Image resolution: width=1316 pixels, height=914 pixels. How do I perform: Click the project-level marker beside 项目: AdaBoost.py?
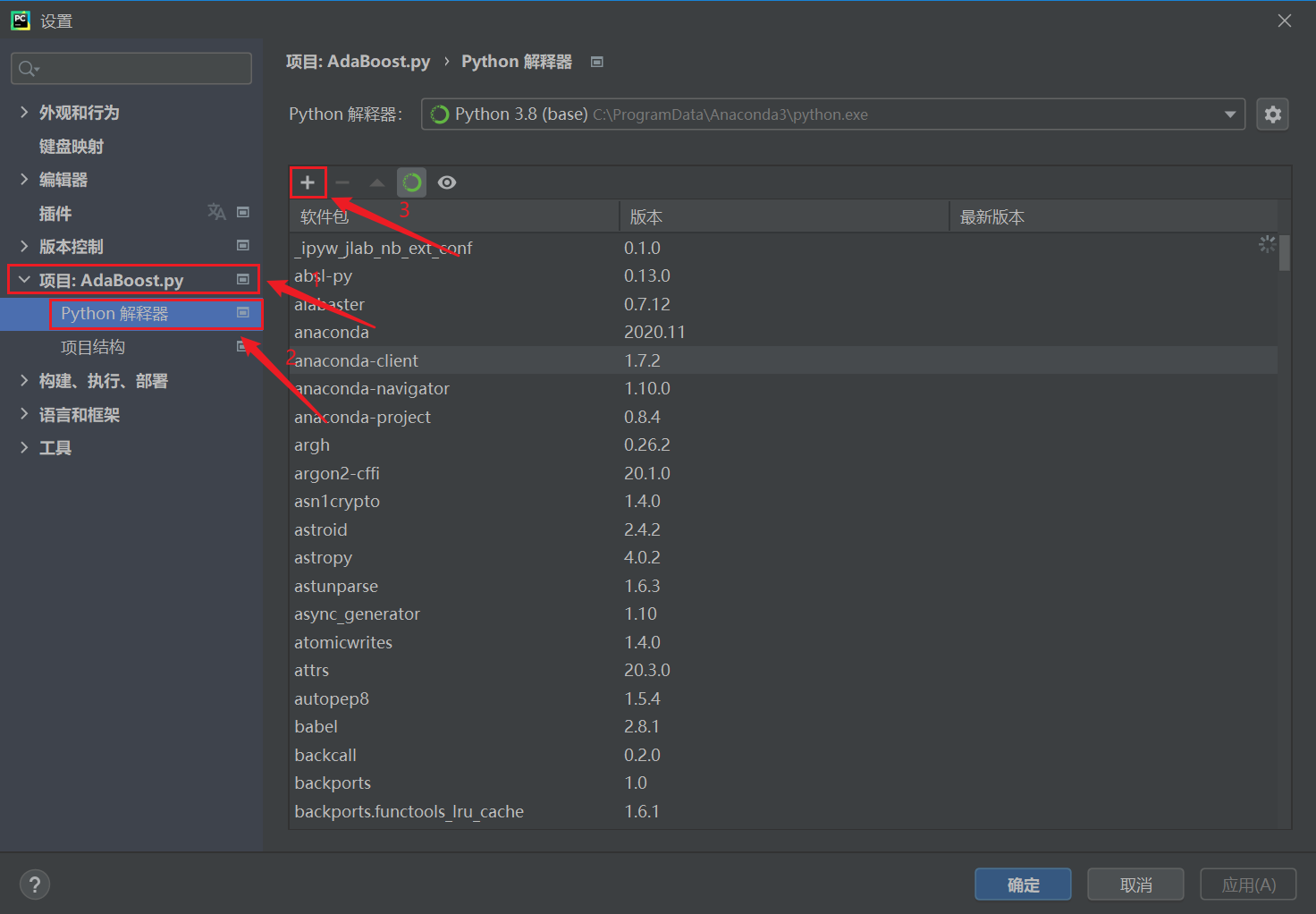(x=242, y=279)
